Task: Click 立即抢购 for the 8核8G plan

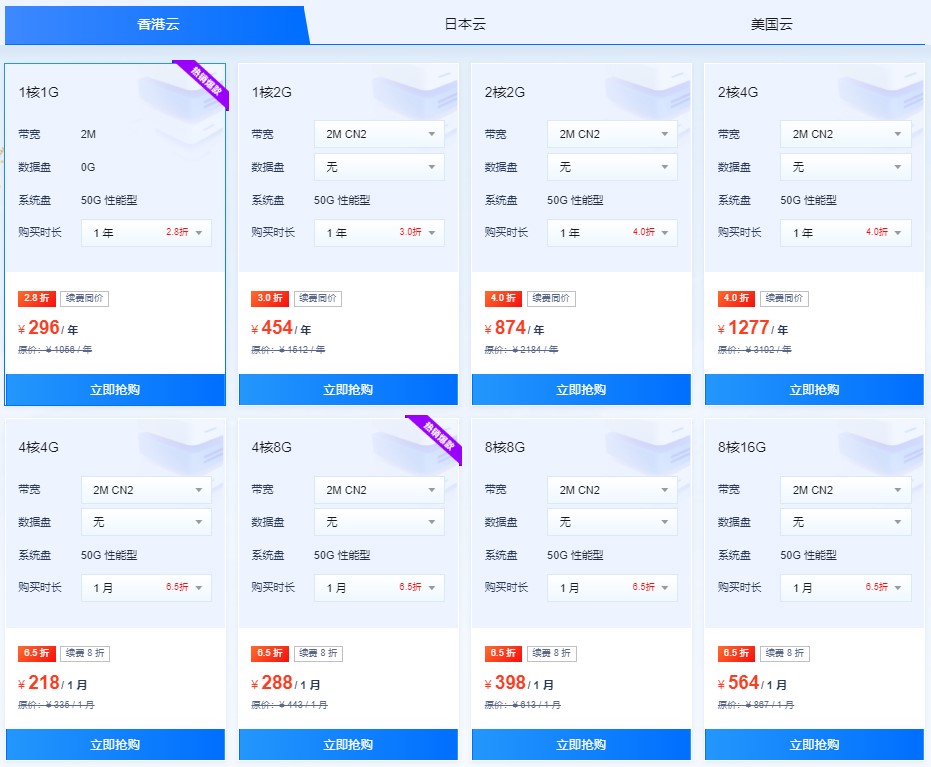Action: 581,744
